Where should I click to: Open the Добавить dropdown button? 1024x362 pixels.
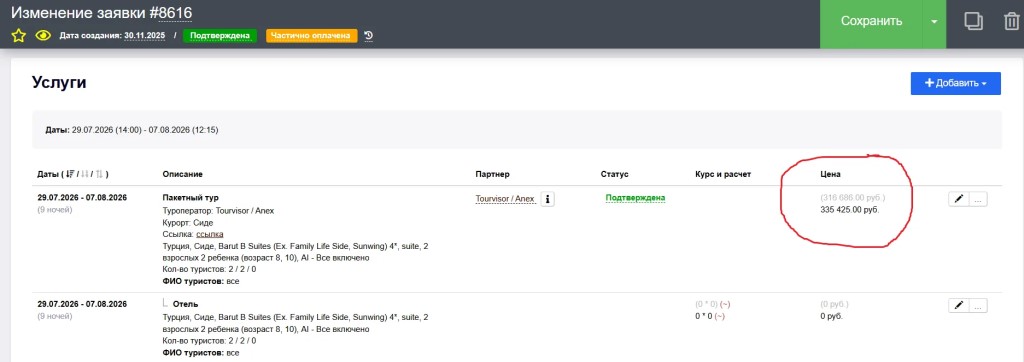tap(955, 83)
